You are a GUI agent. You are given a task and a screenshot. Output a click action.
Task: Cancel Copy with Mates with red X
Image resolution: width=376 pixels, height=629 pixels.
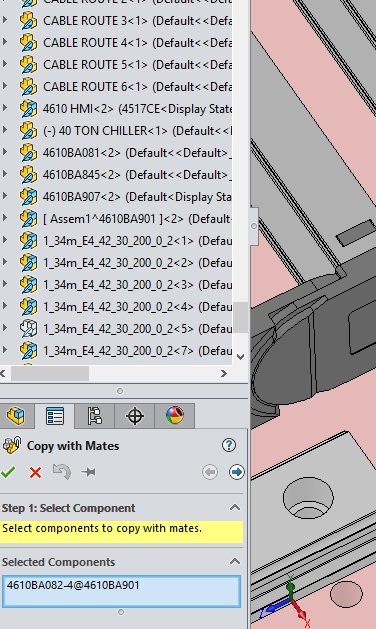[35, 473]
